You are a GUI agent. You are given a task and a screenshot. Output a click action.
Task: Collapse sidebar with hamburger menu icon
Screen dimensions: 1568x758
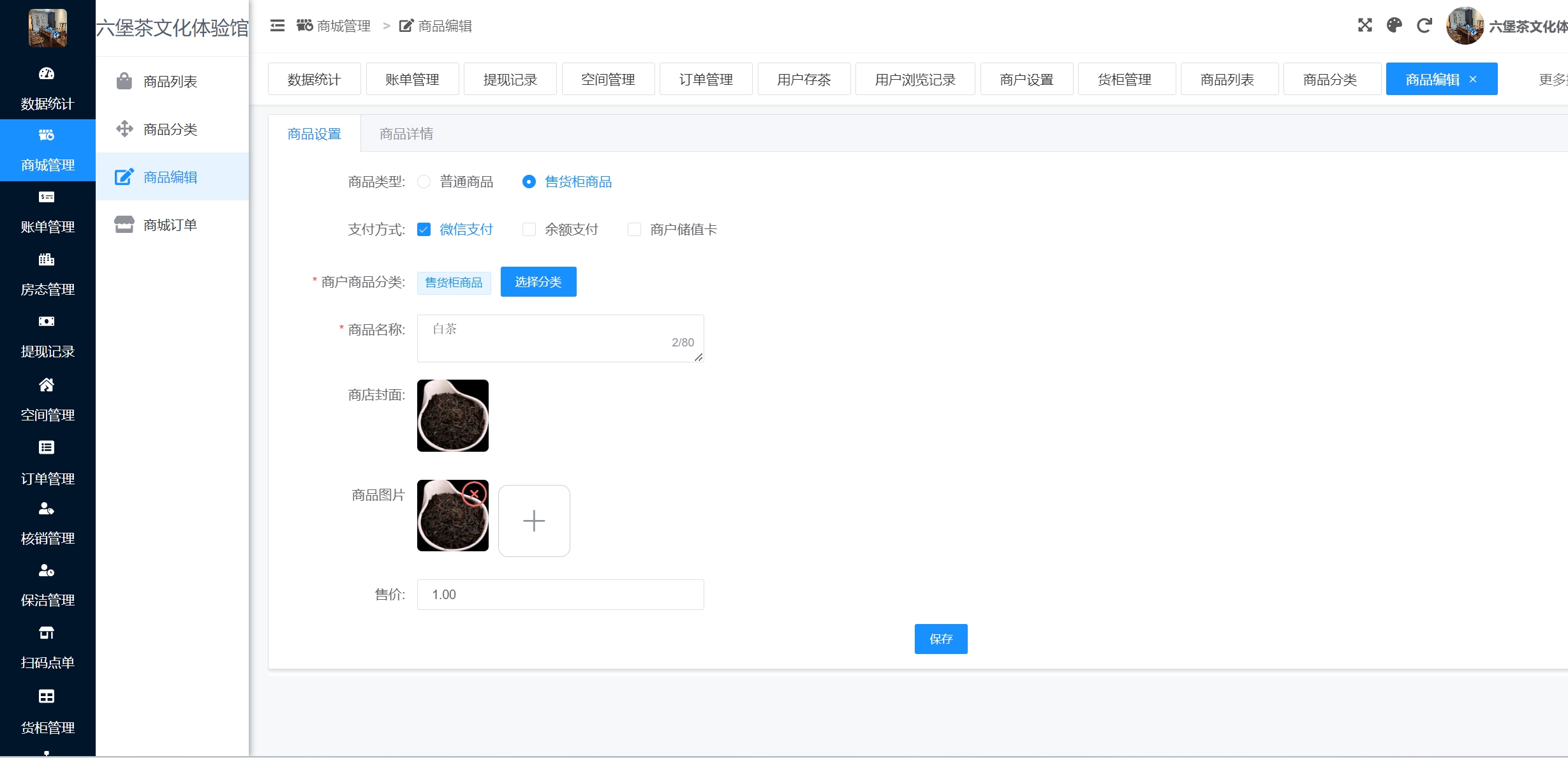[x=277, y=26]
